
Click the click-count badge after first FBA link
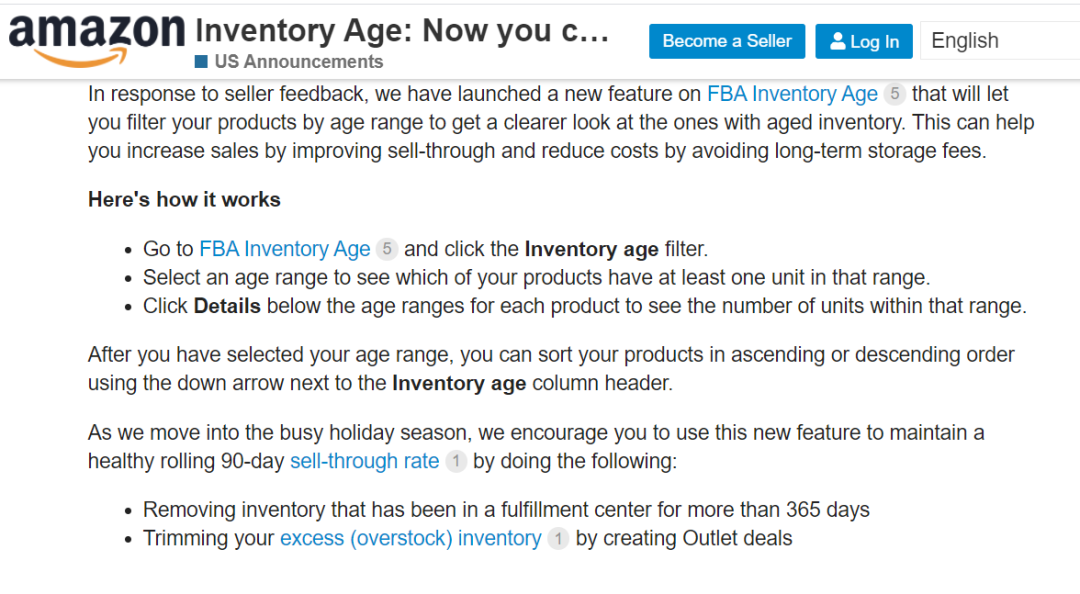pyautogui.click(x=894, y=94)
